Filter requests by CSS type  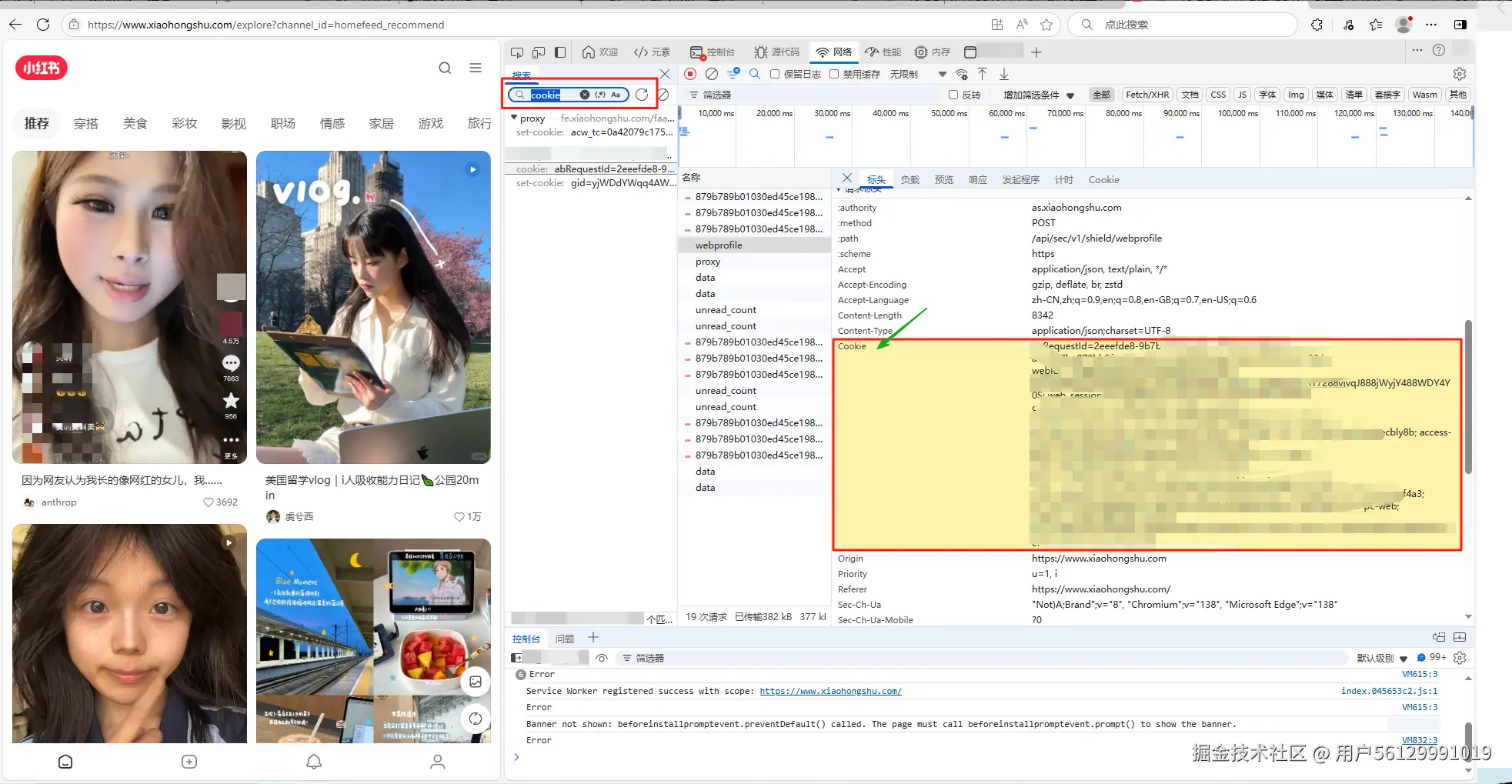[1218, 95]
